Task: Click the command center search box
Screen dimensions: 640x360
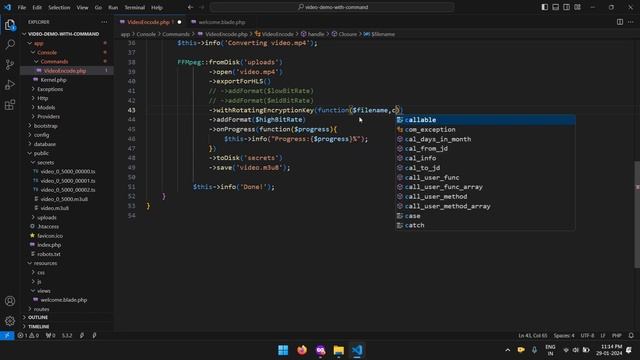Action: 332,7
